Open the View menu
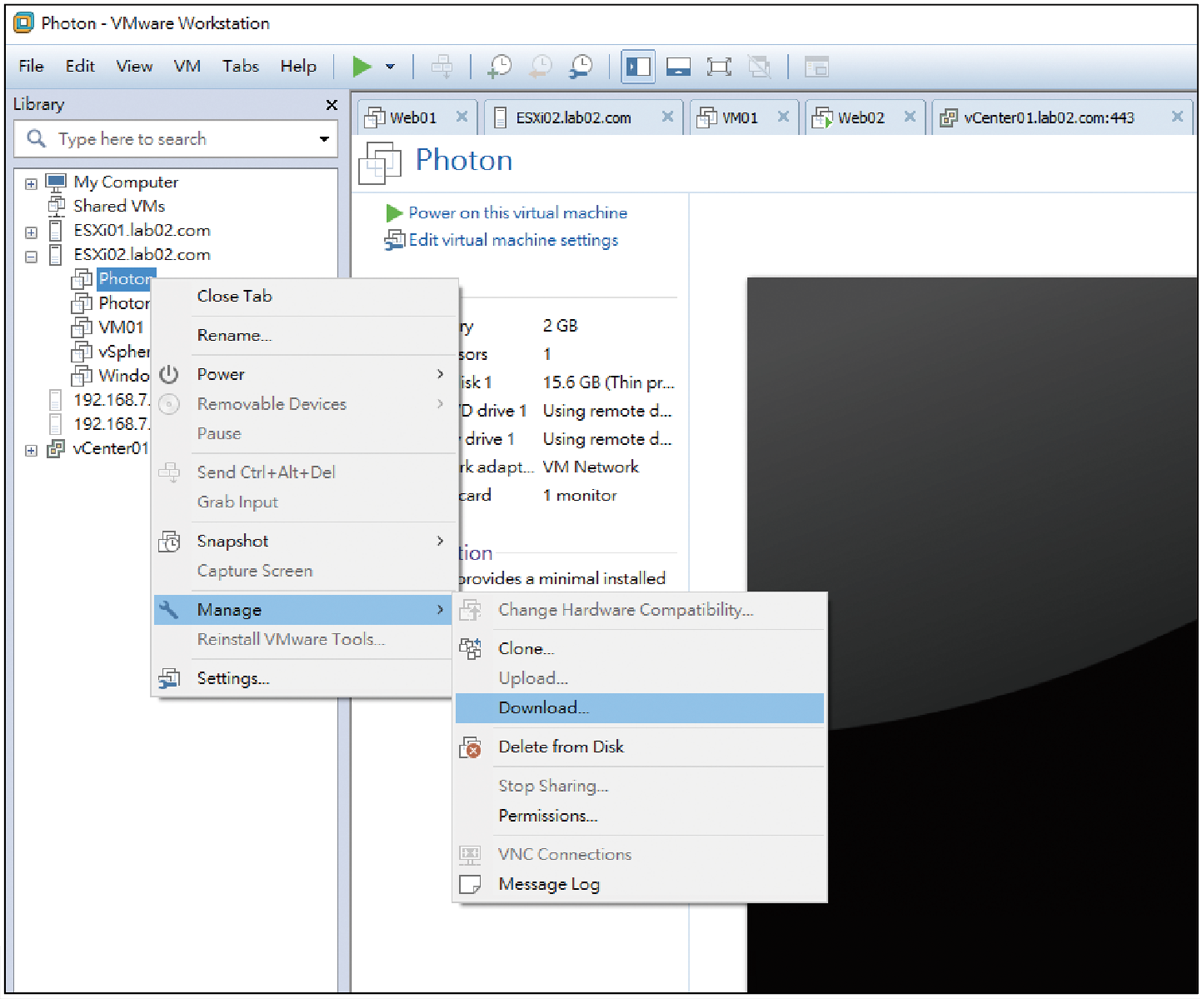The image size is (1200, 999). pyautogui.click(x=134, y=67)
